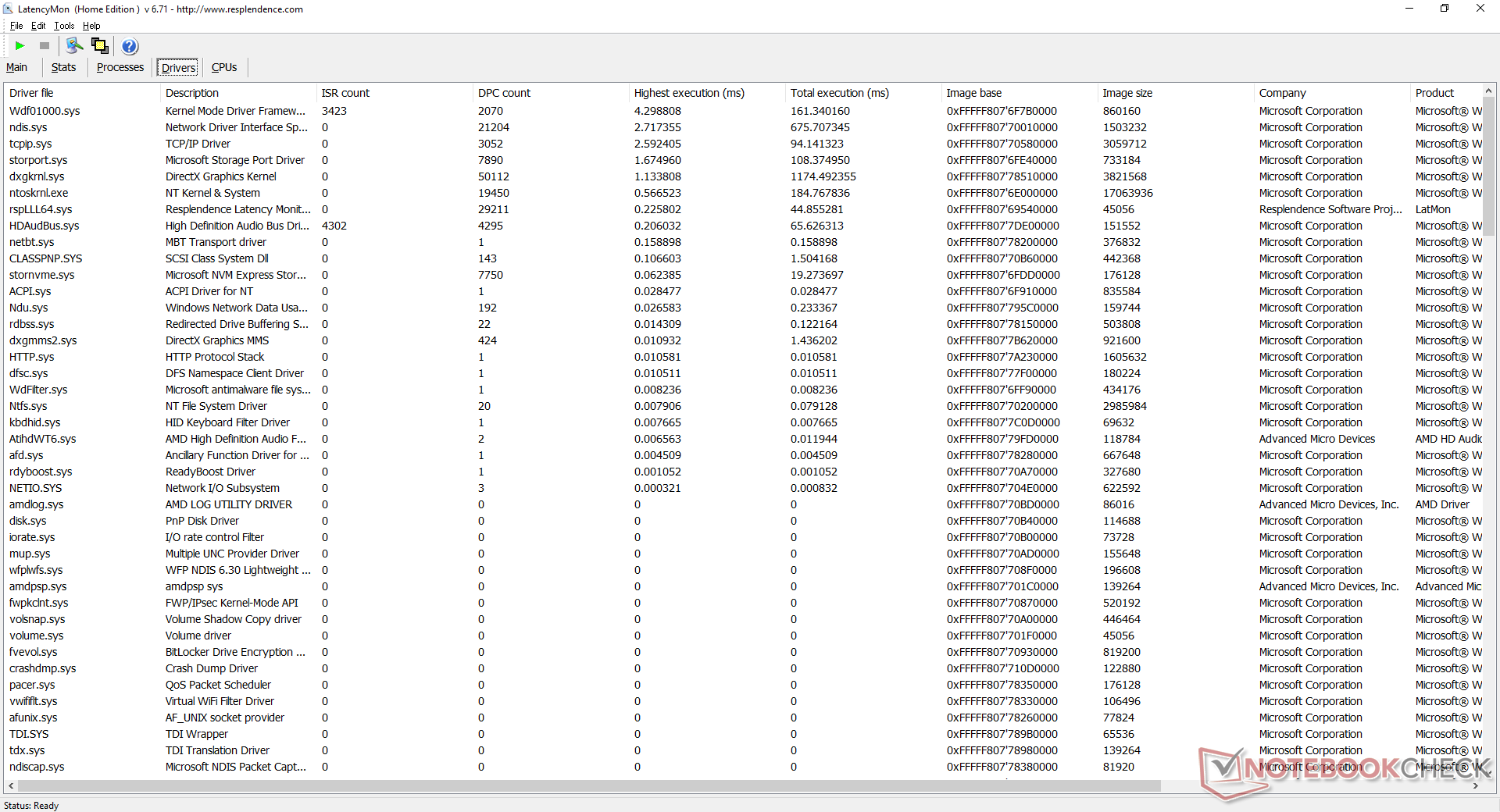Viewport: 1500px width, 812px height.
Task: Switch to the CPUs tab
Action: (224, 68)
